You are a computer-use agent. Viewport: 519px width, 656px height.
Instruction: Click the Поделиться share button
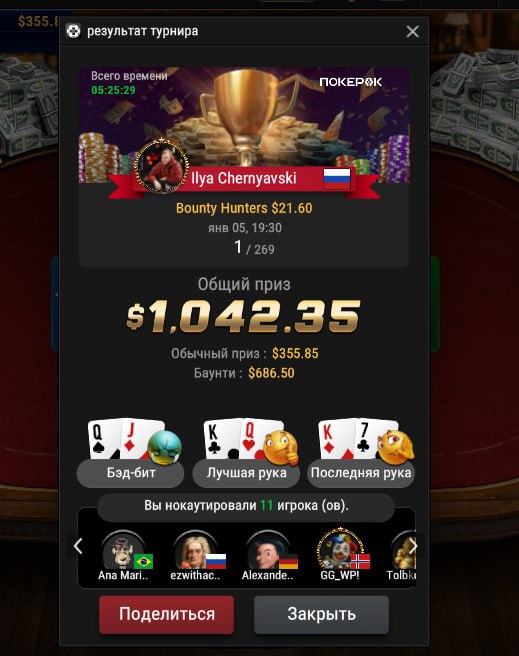pos(166,614)
